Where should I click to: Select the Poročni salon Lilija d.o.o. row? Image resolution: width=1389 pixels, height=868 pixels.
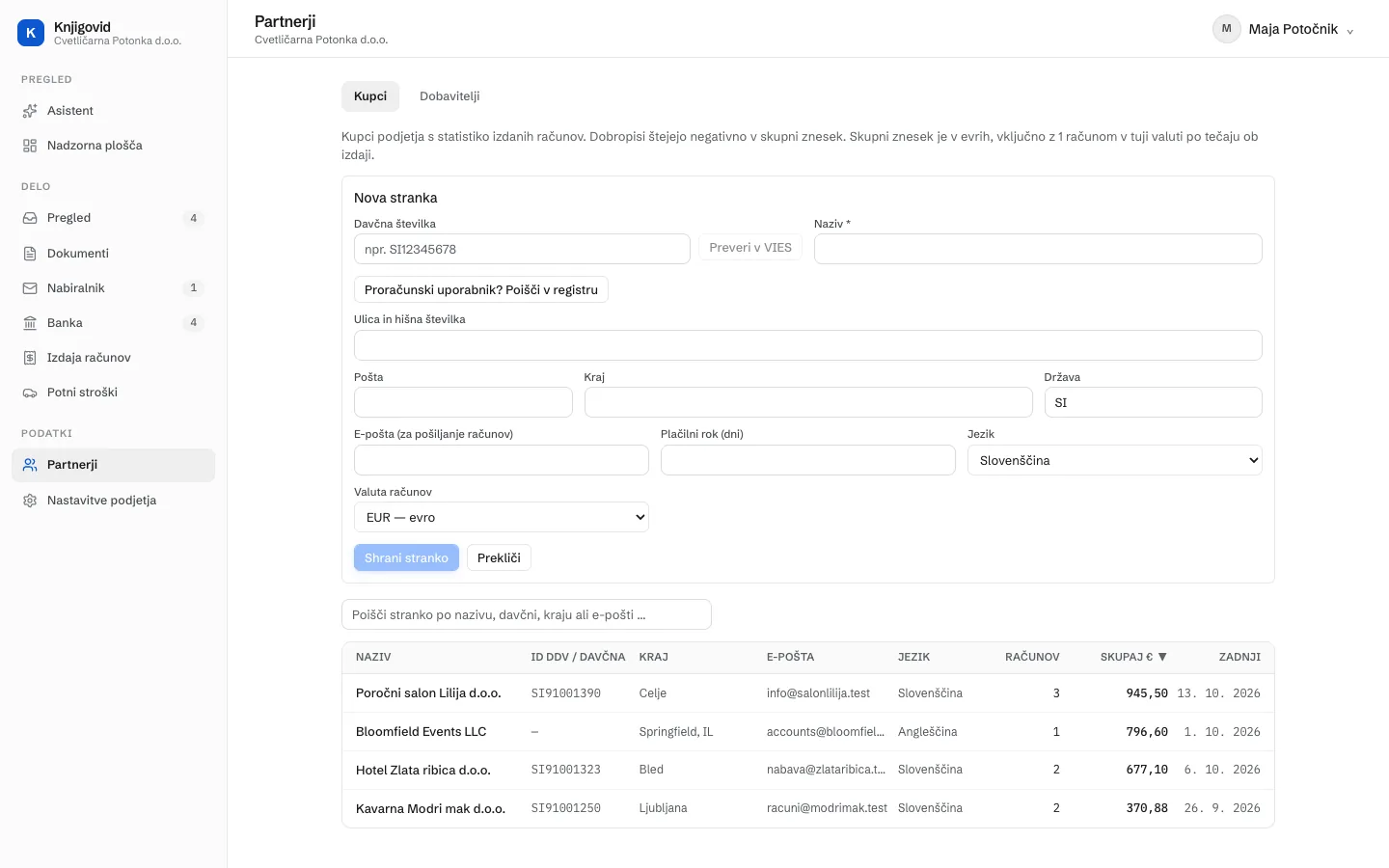808,693
